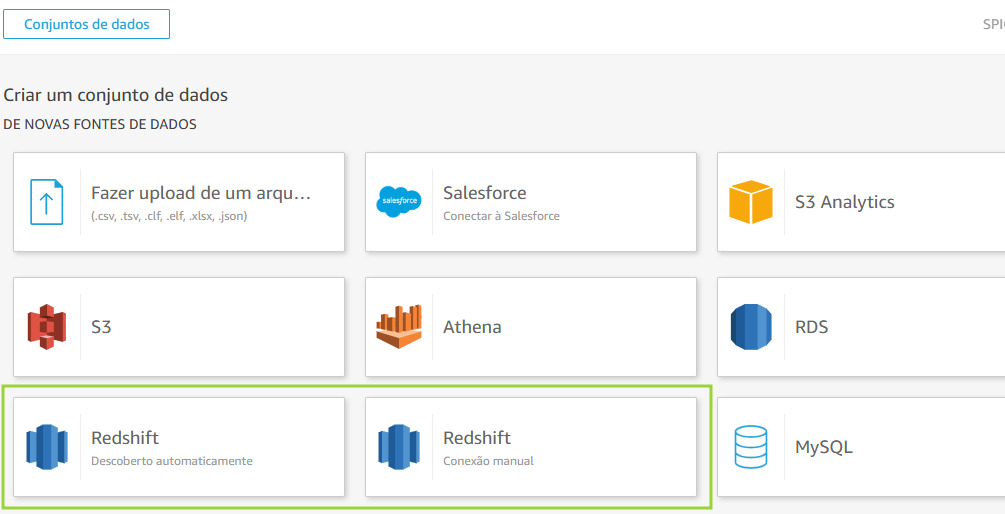
Task: Click the blue RDS database icon
Action: pyautogui.click(x=751, y=327)
